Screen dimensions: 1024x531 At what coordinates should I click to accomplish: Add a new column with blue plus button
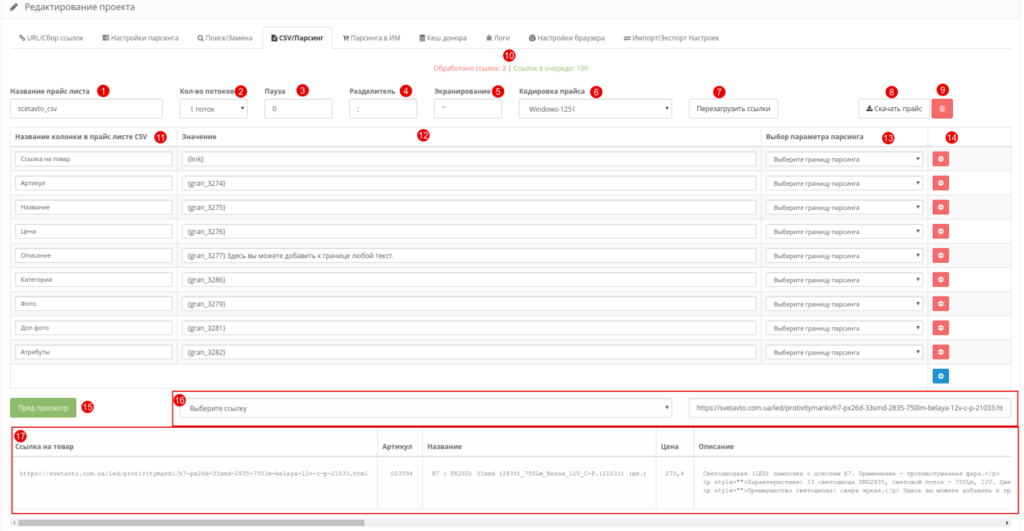(940, 376)
